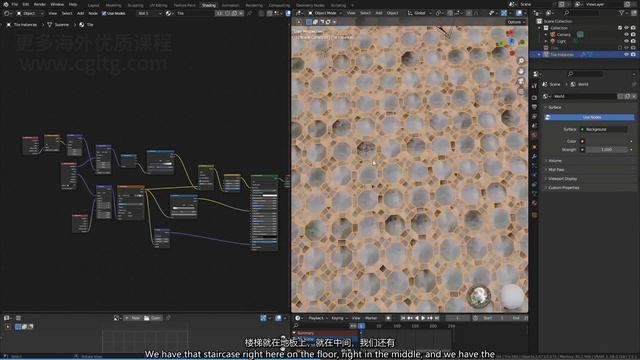Open the Render menu
The image size is (640, 360).
click(40, 4)
